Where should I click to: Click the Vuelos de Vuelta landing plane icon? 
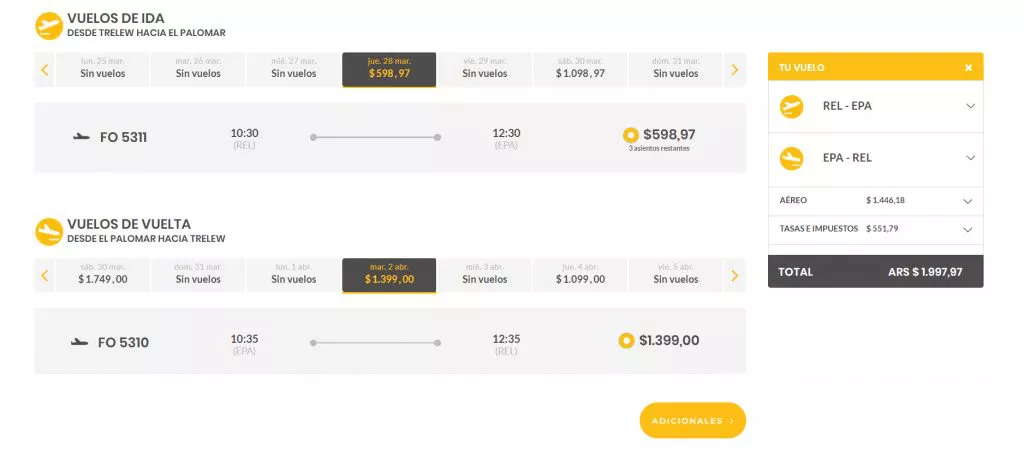pyautogui.click(x=49, y=232)
